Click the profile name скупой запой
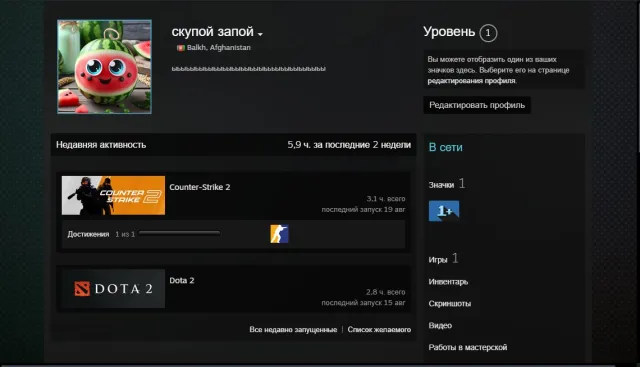 [212, 31]
